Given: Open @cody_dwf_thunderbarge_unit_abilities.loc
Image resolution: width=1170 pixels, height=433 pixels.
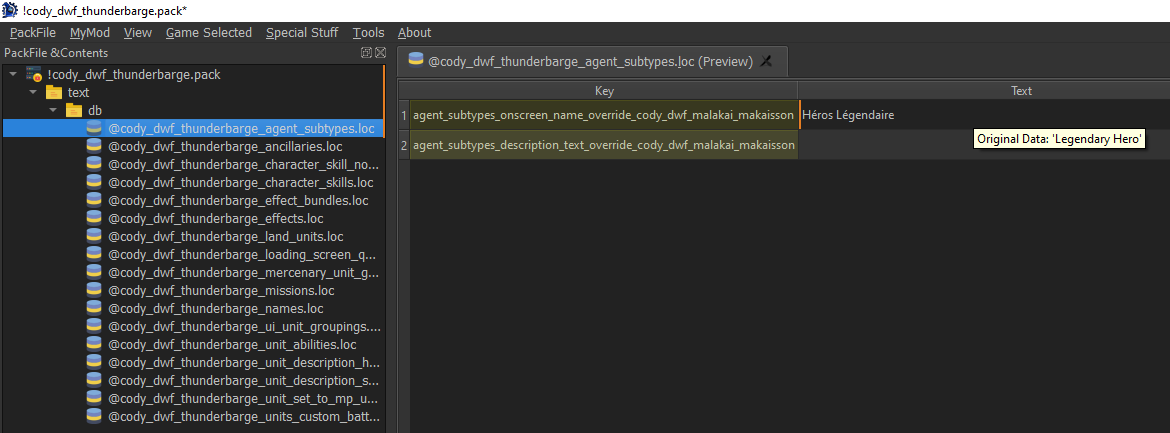Looking at the screenshot, I should click(232, 344).
